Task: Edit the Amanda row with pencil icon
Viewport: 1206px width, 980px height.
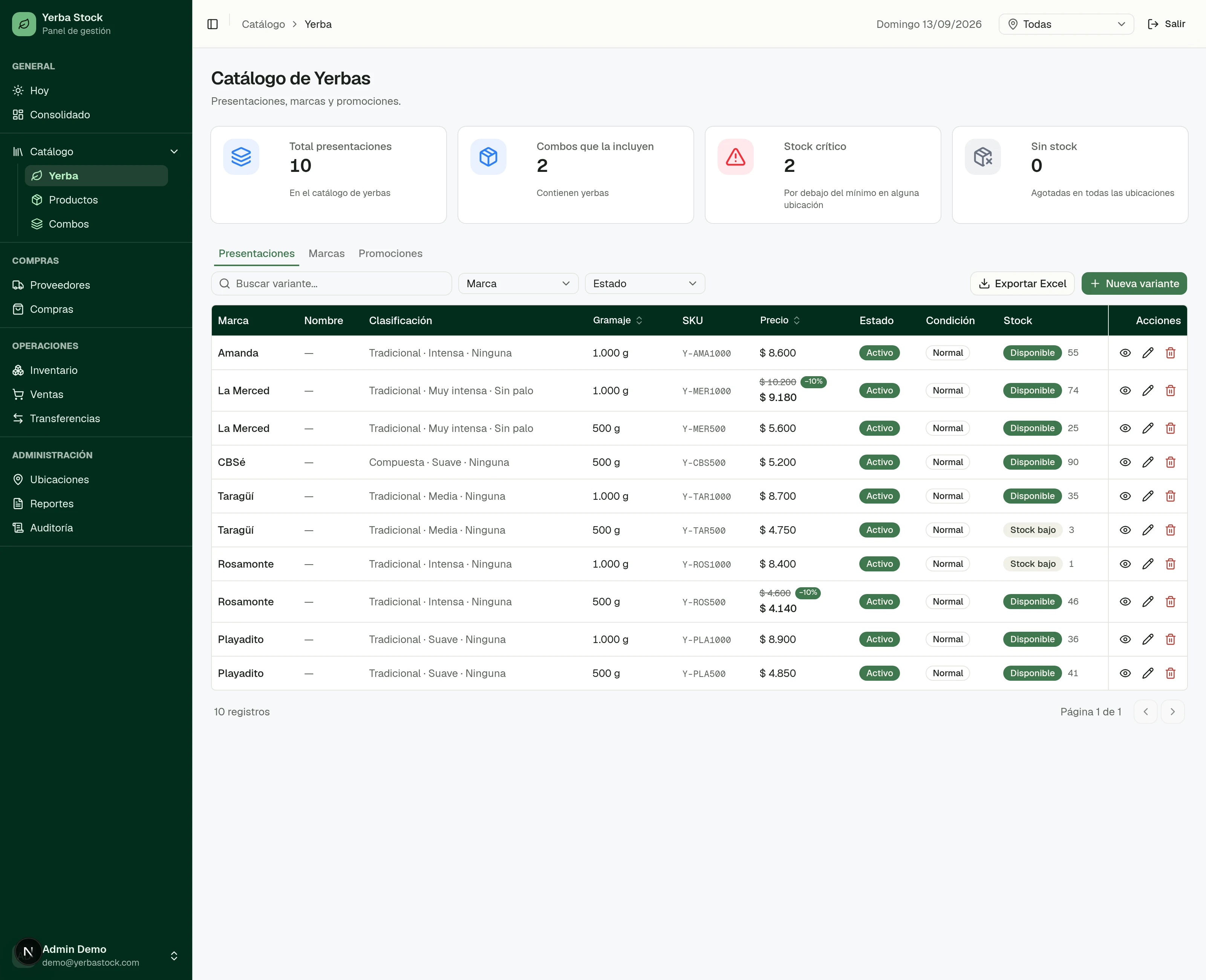Action: tap(1147, 353)
